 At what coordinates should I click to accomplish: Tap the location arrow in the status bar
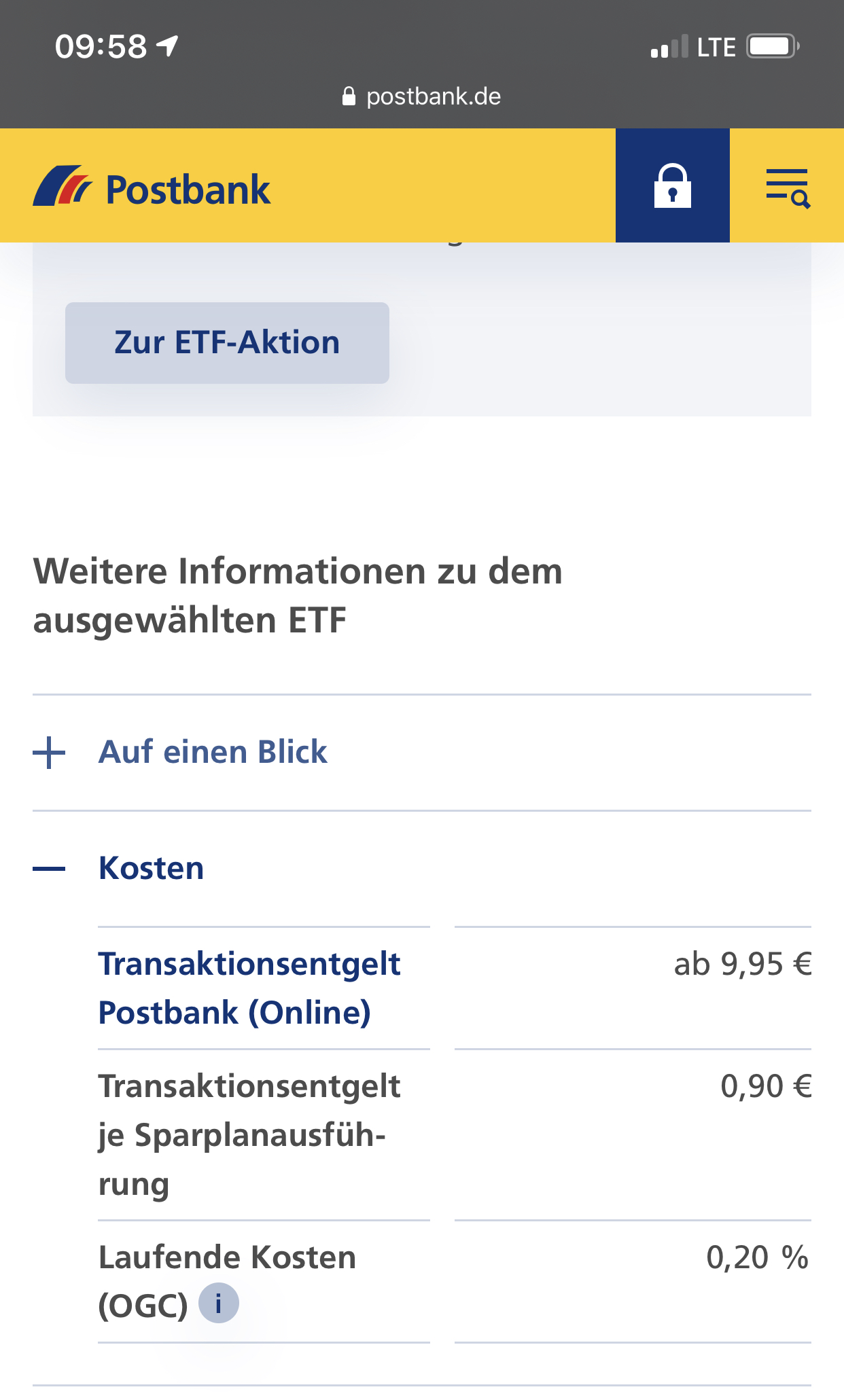167,46
